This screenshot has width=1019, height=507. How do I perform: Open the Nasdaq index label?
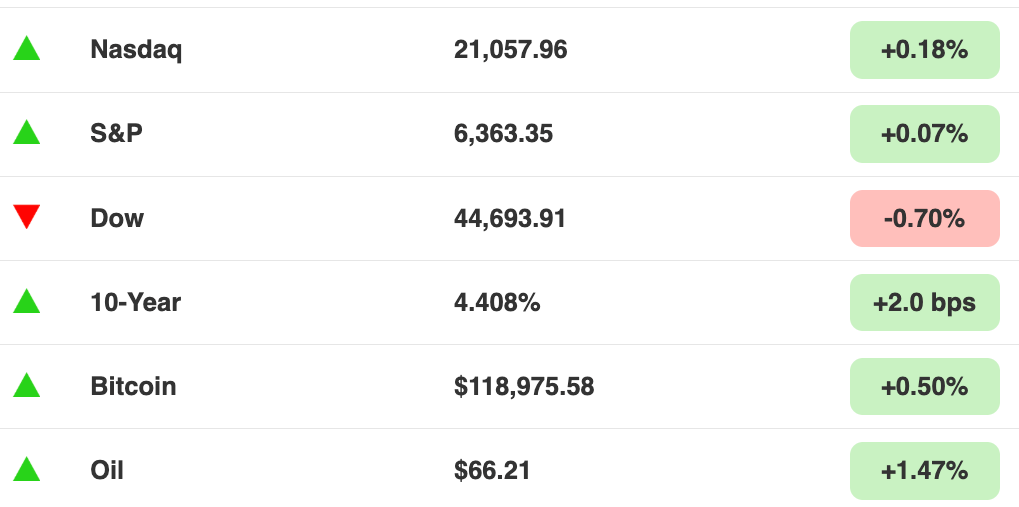136,50
